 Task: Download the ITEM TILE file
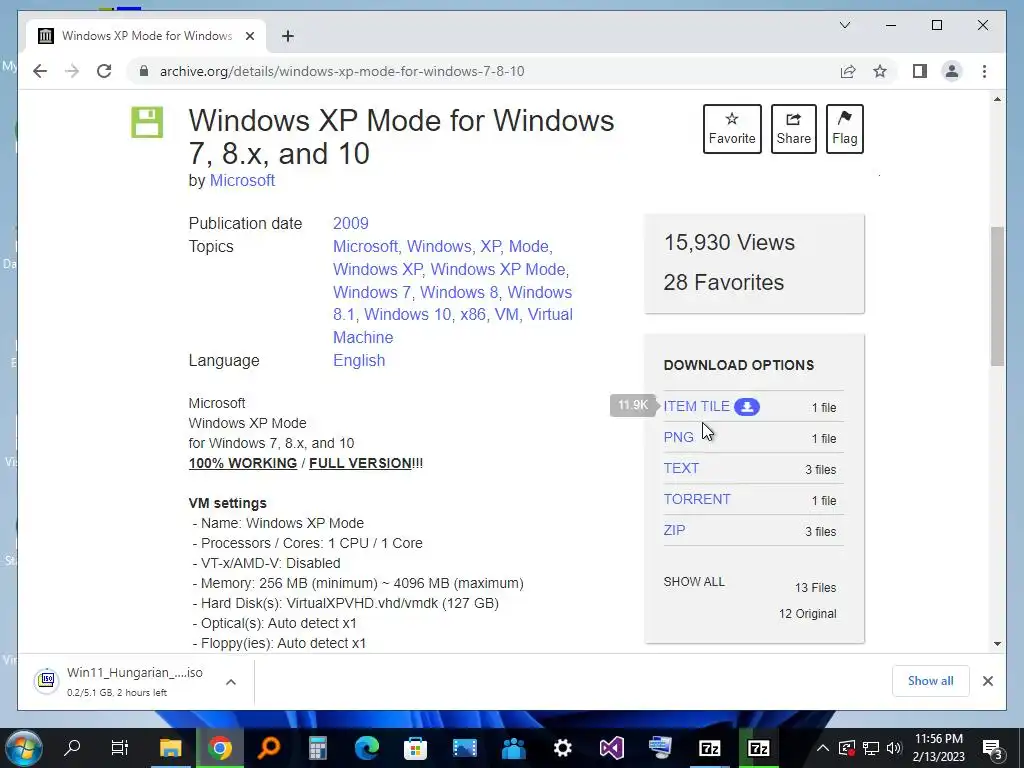click(696, 406)
